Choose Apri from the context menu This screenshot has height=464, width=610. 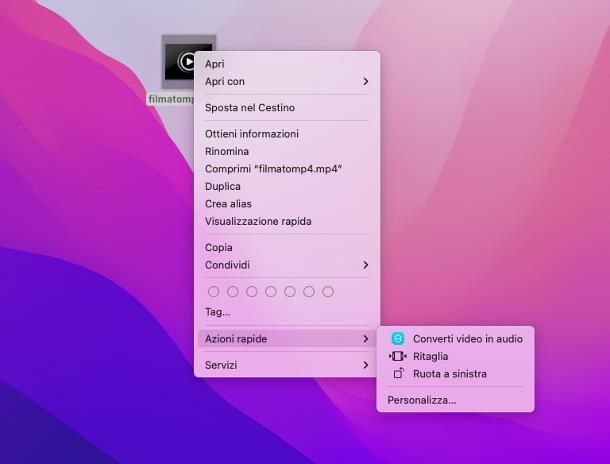point(287,64)
